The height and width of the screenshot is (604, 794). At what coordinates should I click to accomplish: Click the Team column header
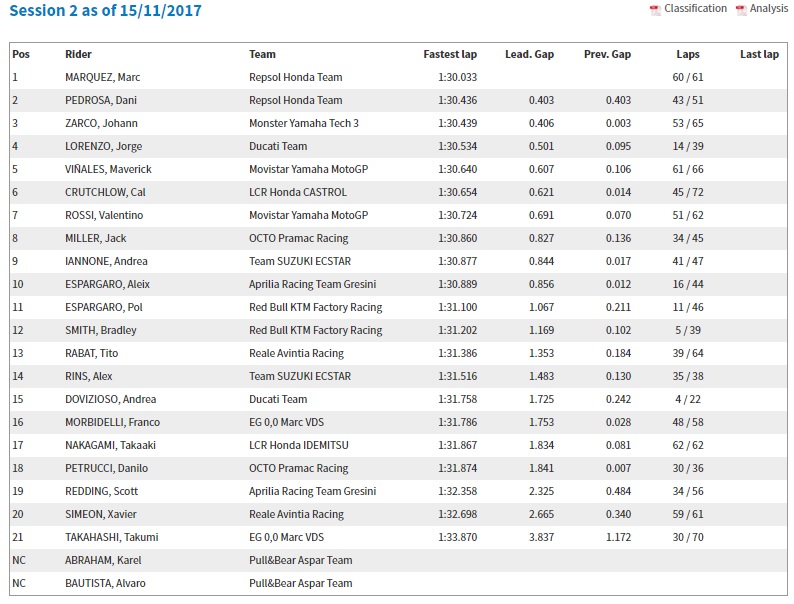[x=262, y=54]
